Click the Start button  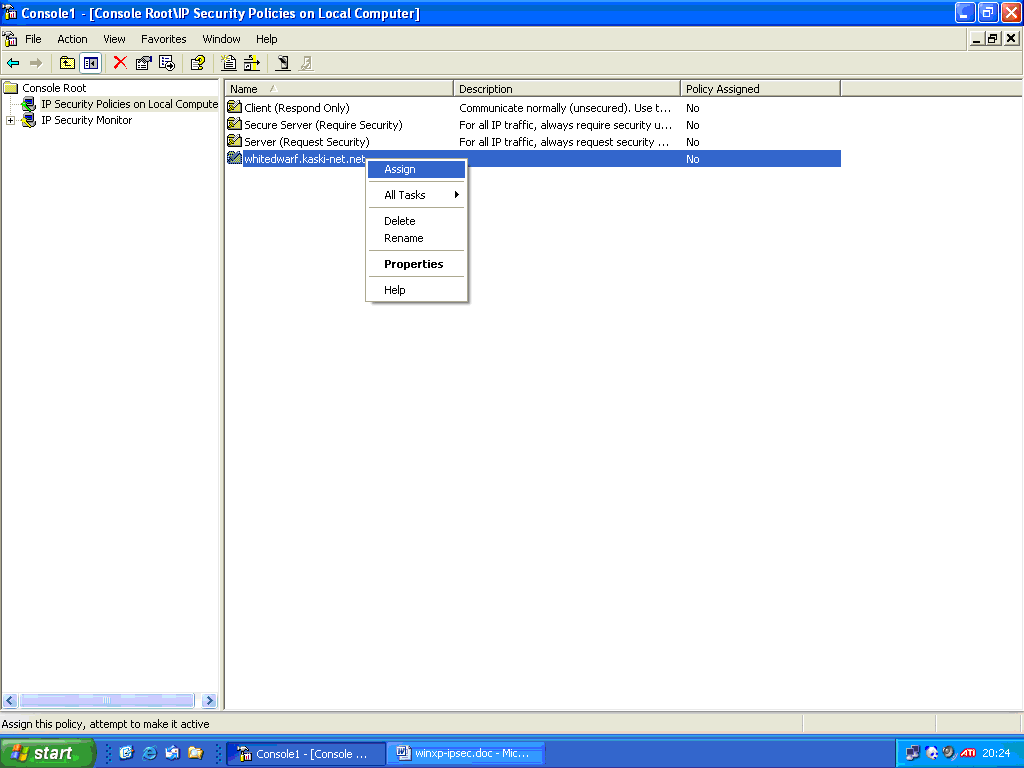(47, 753)
